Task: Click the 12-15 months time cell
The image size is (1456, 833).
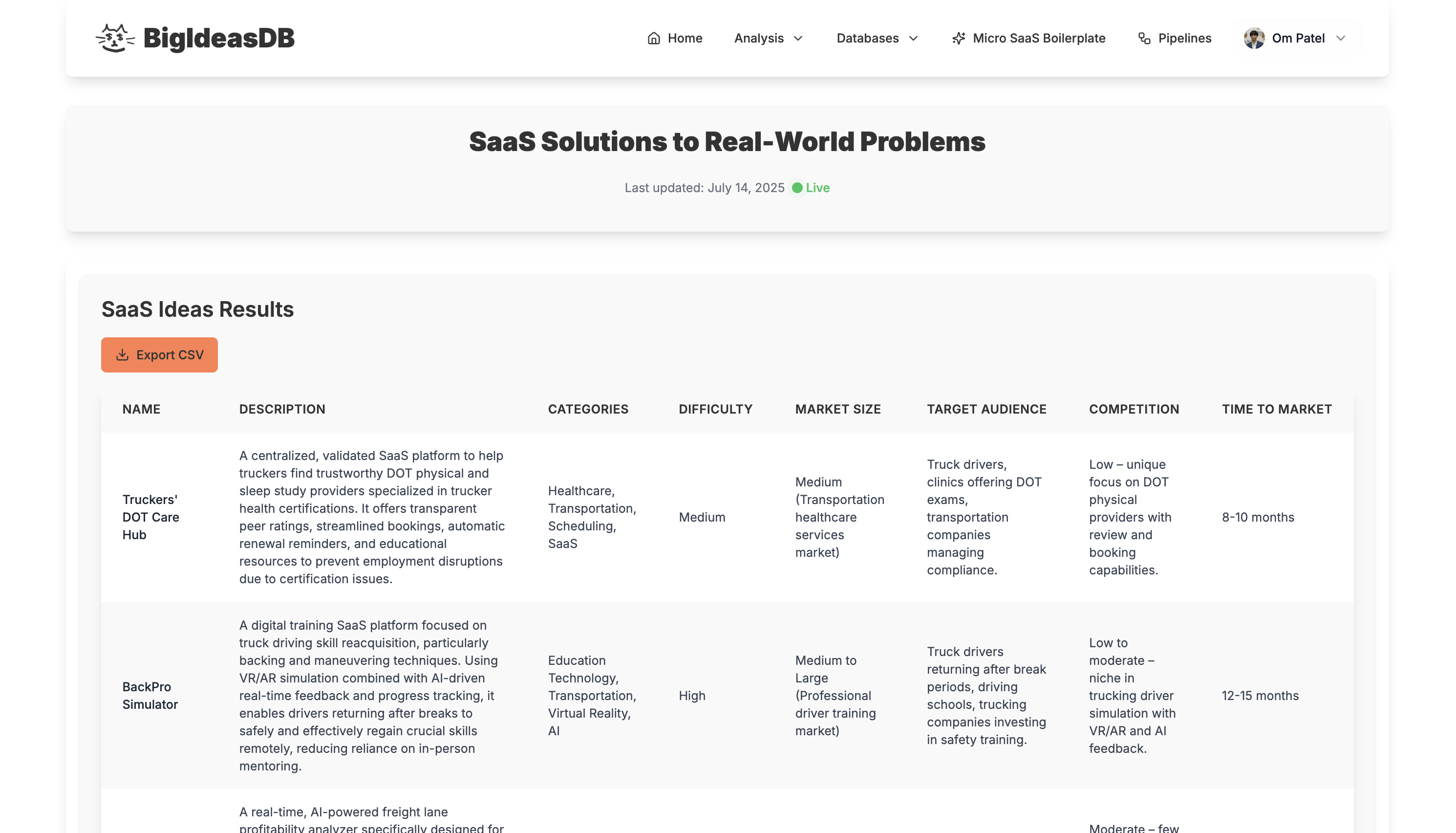Action: pyautogui.click(x=1260, y=696)
